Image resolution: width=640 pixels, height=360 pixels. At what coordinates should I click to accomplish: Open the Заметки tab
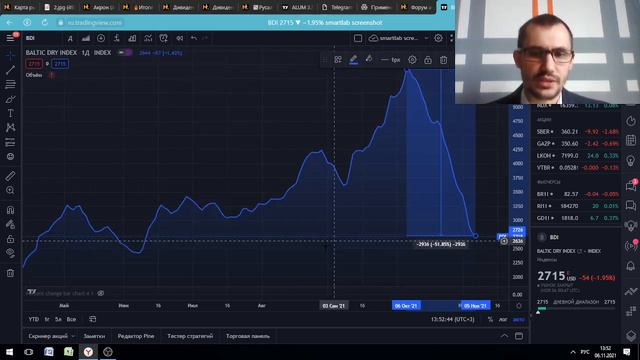(x=94, y=336)
